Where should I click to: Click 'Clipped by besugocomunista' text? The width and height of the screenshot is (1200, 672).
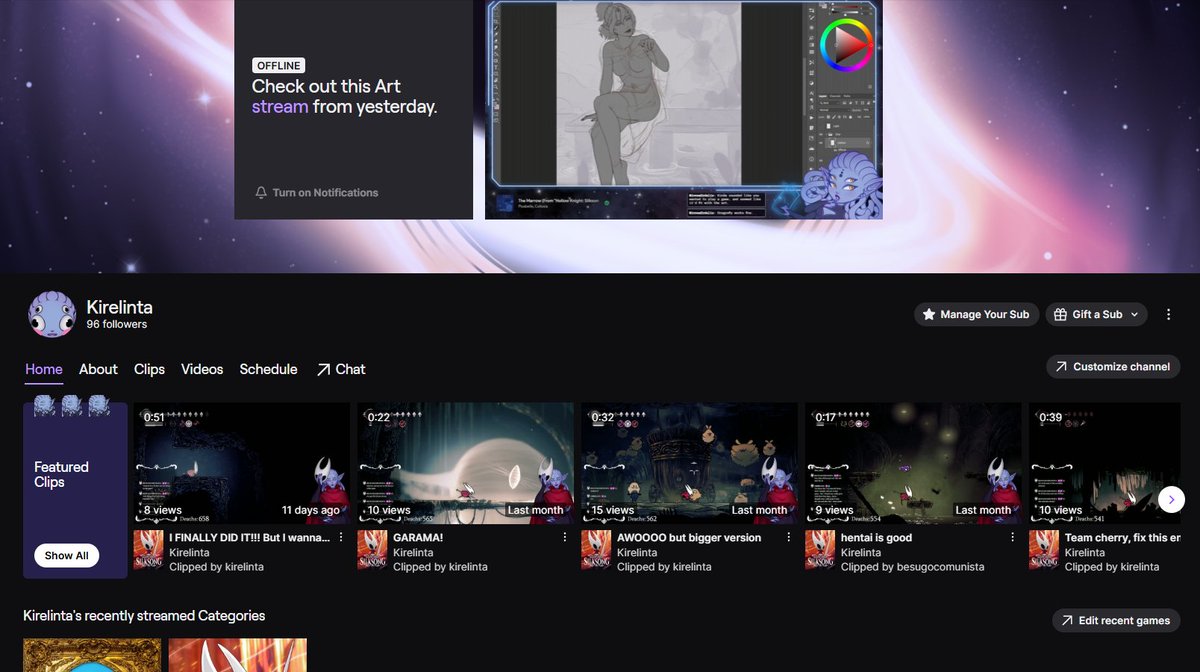913,567
